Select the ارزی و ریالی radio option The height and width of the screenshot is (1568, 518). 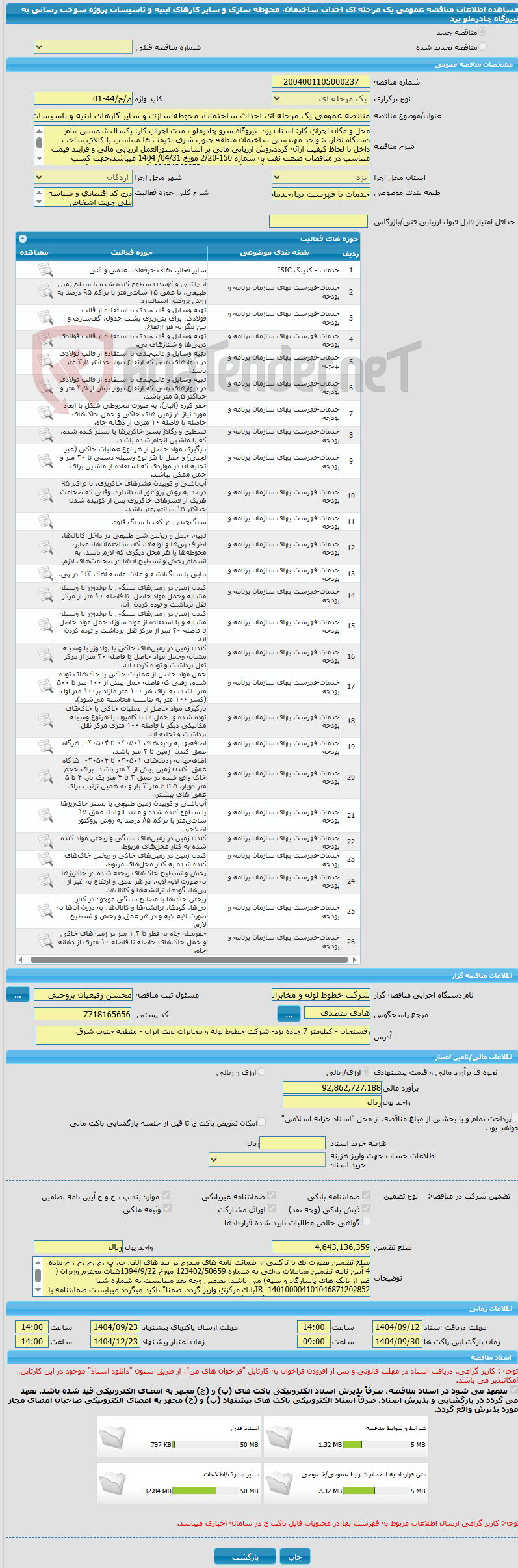[x=261, y=1072]
